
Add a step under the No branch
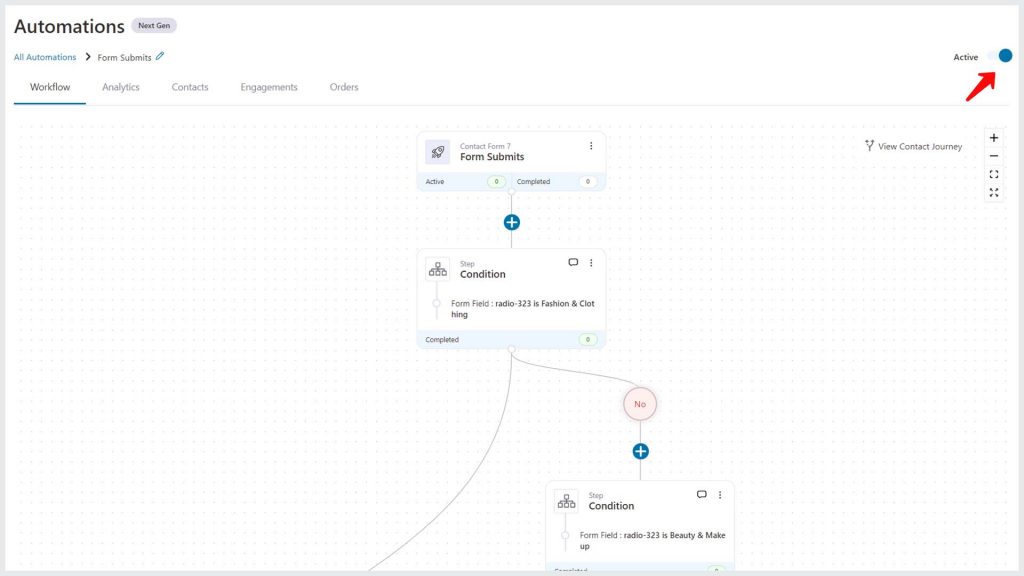[x=640, y=451]
